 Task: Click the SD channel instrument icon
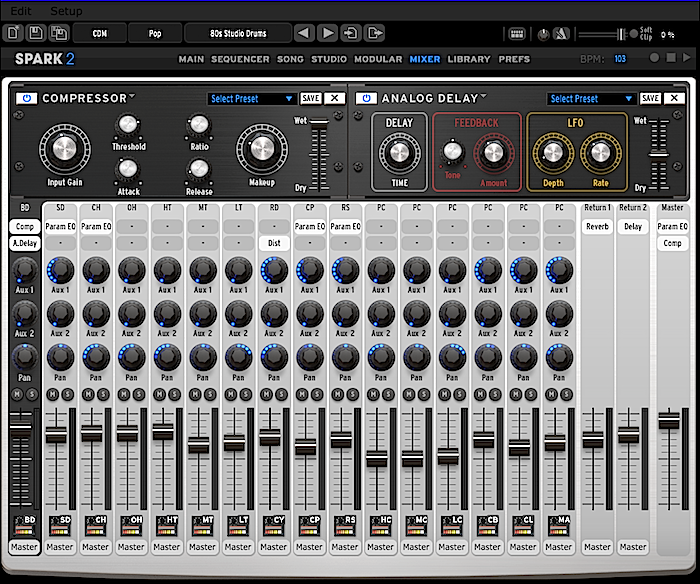[60, 523]
